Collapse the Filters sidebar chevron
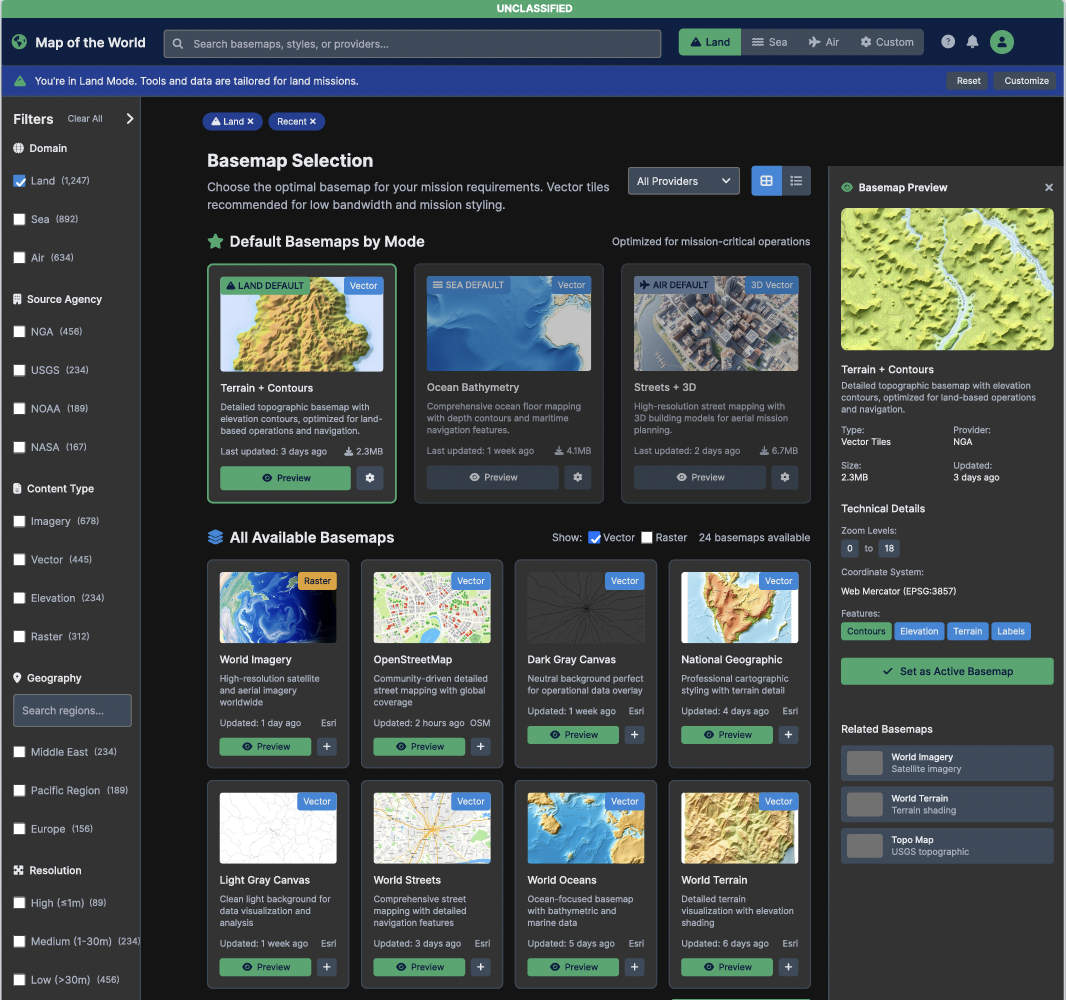1066x1000 pixels. [x=129, y=119]
